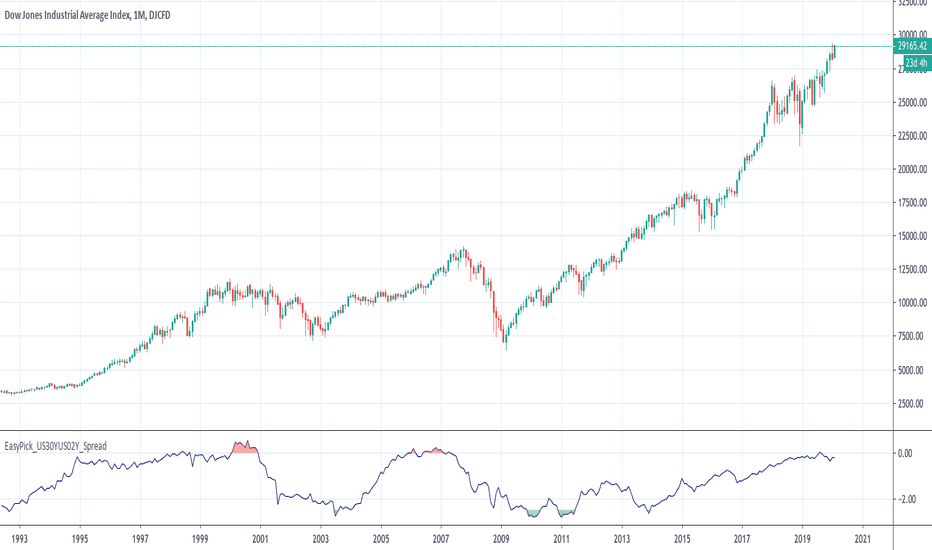Click the 1999 year label on the time axis
This screenshot has width=932, height=550.
200,539
